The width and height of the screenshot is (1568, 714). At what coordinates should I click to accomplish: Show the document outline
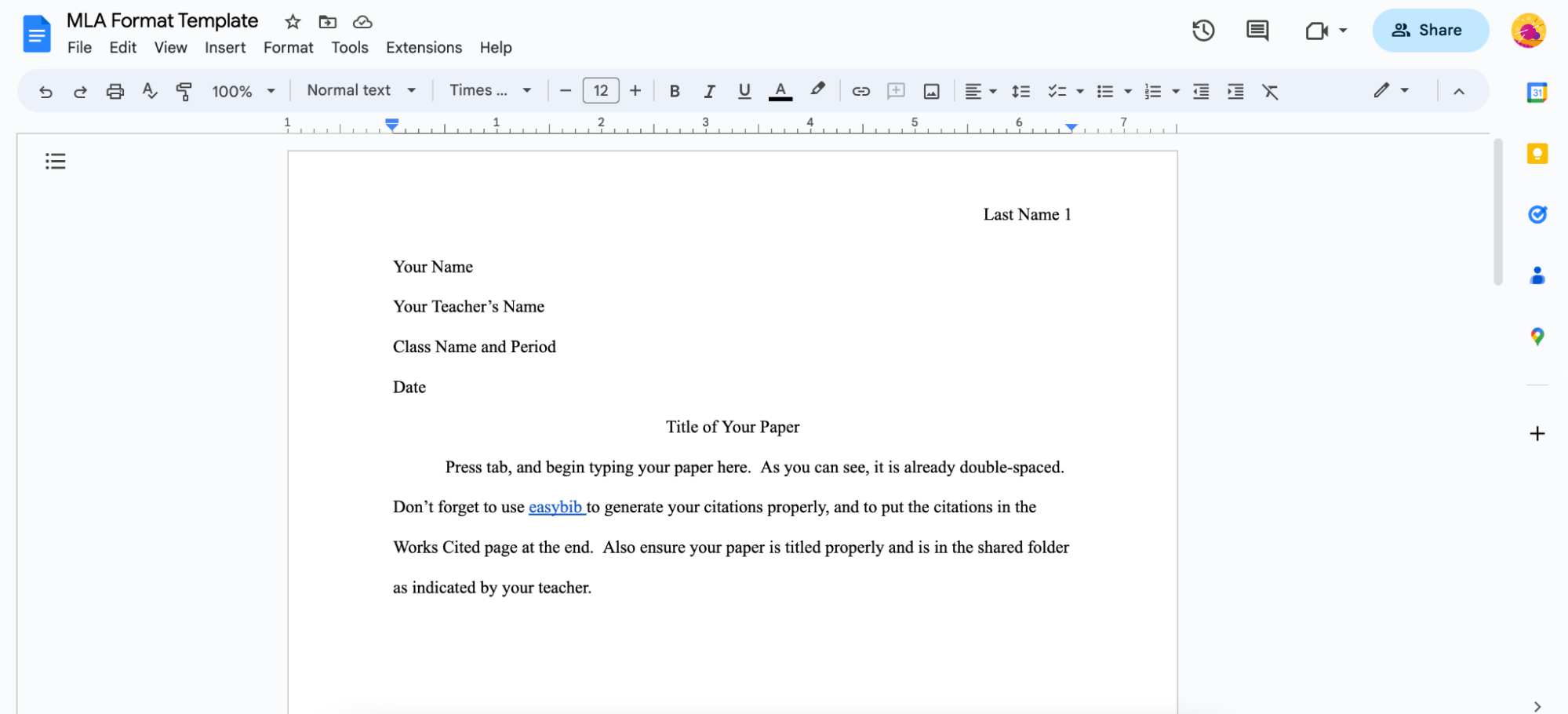point(55,161)
